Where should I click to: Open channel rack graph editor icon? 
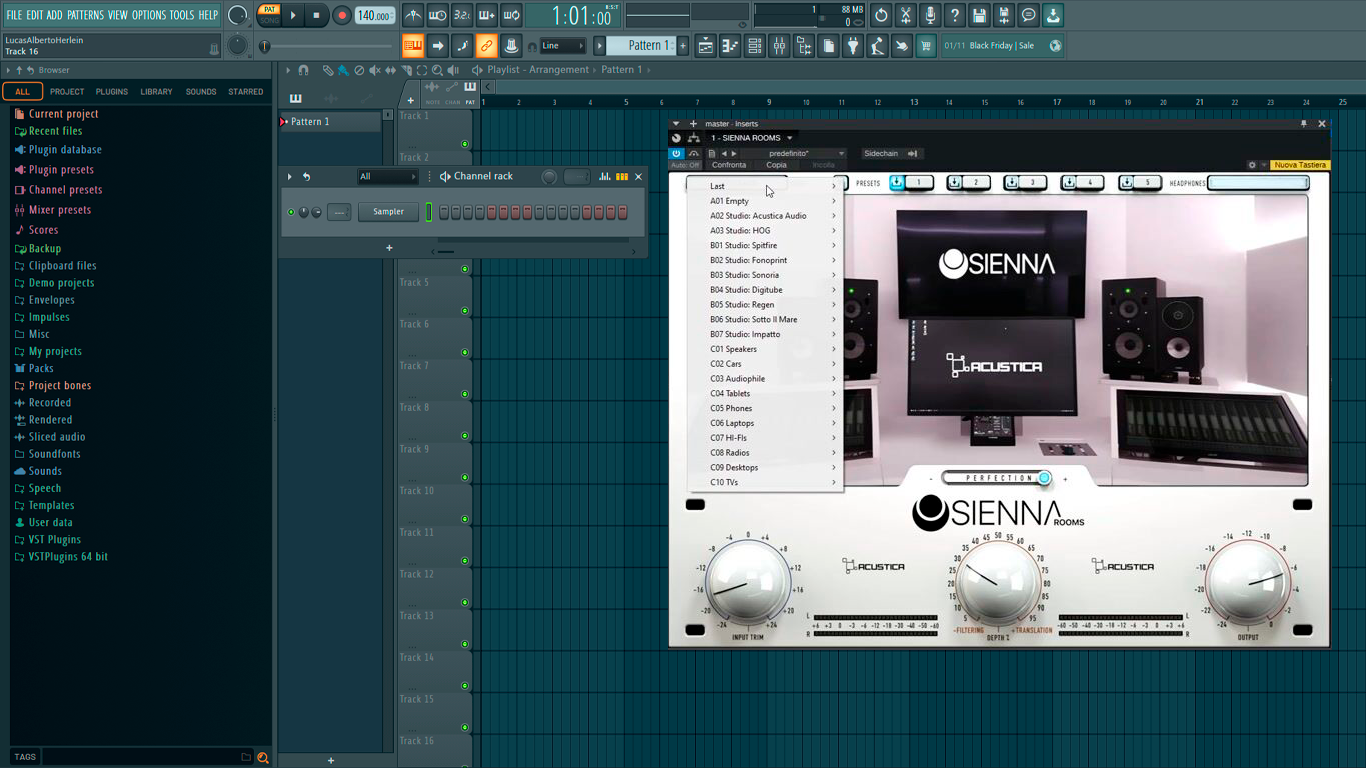click(x=605, y=177)
